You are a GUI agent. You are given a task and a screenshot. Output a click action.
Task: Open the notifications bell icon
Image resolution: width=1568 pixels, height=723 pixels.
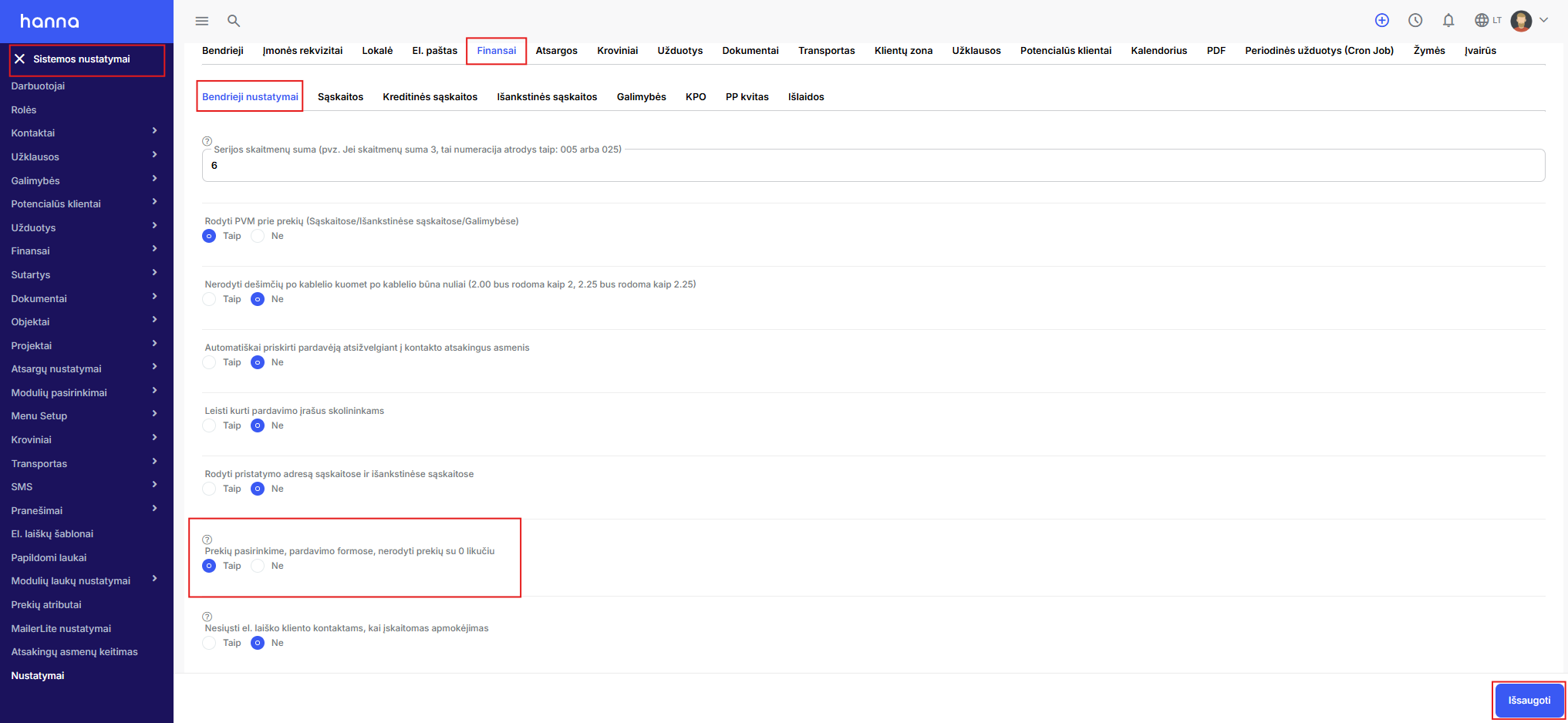point(1448,21)
